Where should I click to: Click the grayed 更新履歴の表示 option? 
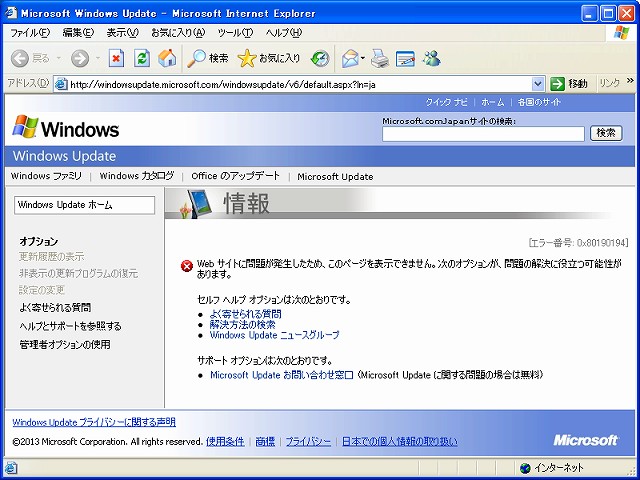pyautogui.click(x=51, y=257)
